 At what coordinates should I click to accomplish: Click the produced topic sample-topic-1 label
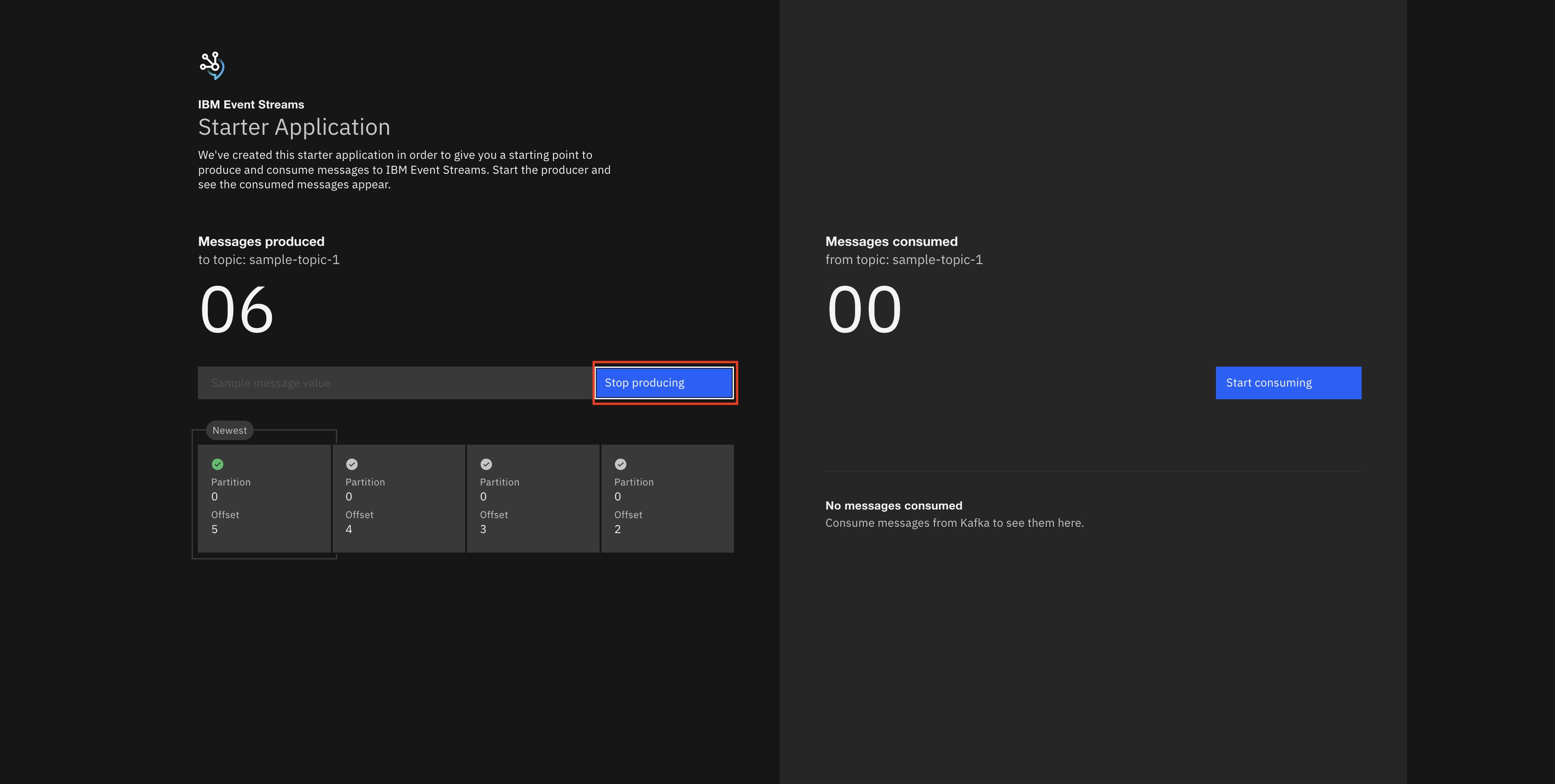click(x=269, y=260)
